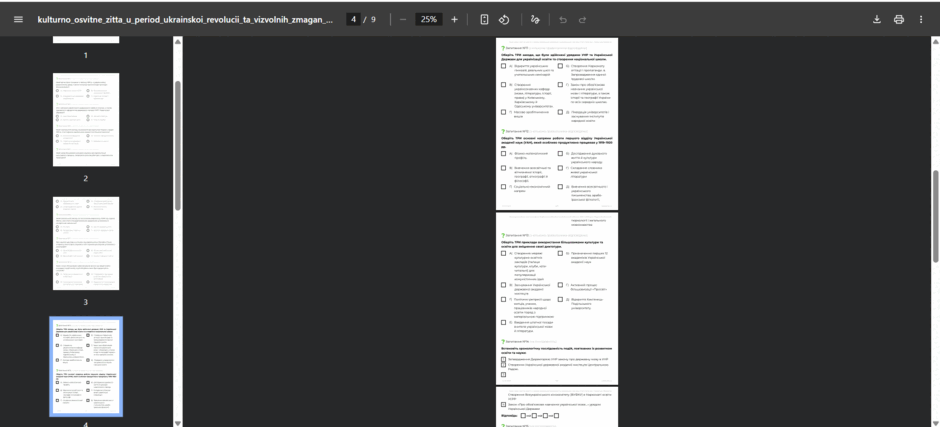The height and width of the screenshot is (427, 940).
Task: Check option Г under the УАН first department question
Action: [x=560, y=168]
